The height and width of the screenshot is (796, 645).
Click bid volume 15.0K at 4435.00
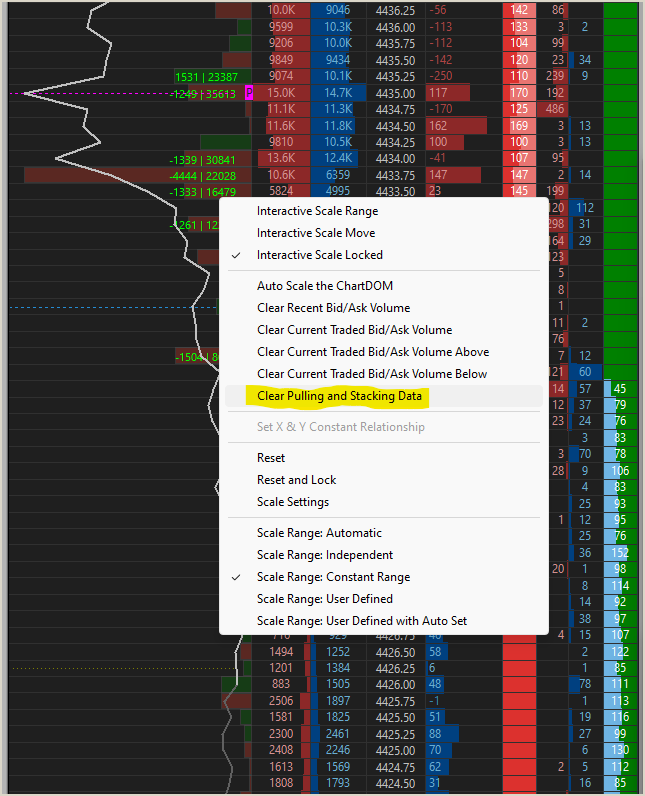tap(281, 93)
